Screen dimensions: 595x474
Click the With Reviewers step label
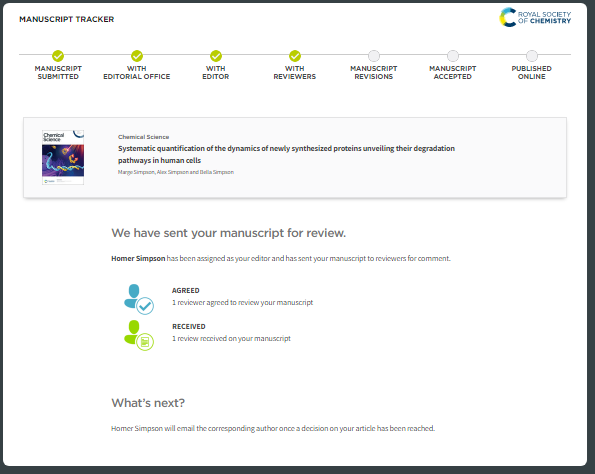click(x=295, y=72)
